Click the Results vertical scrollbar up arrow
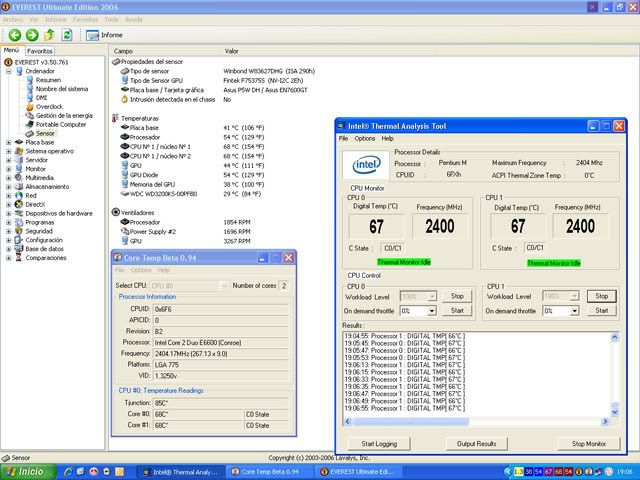 615,337
